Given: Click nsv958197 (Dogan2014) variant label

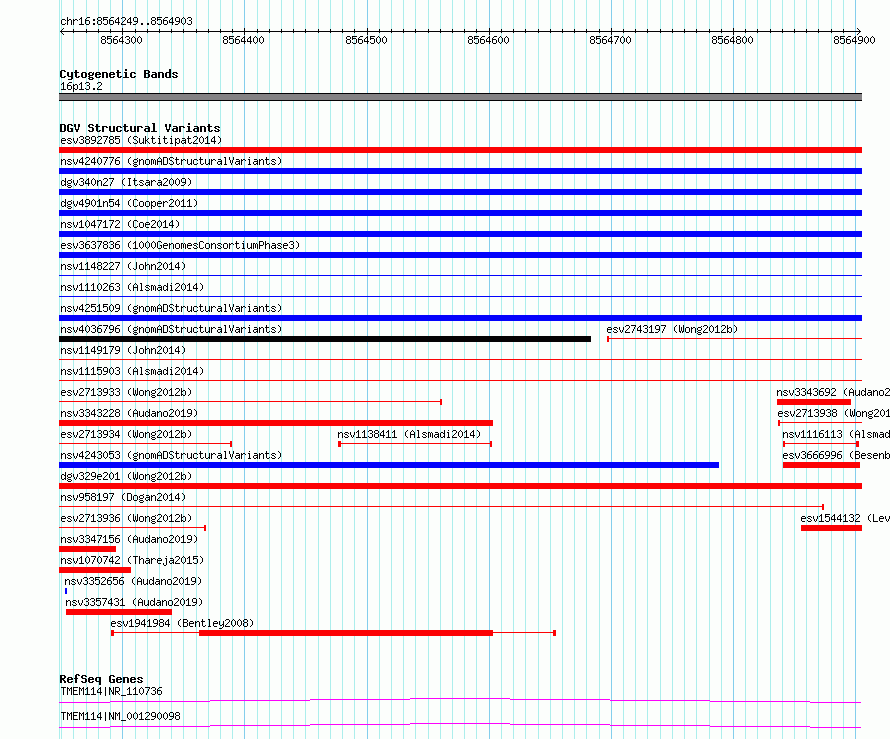Looking at the screenshot, I should pyautogui.click(x=123, y=497).
